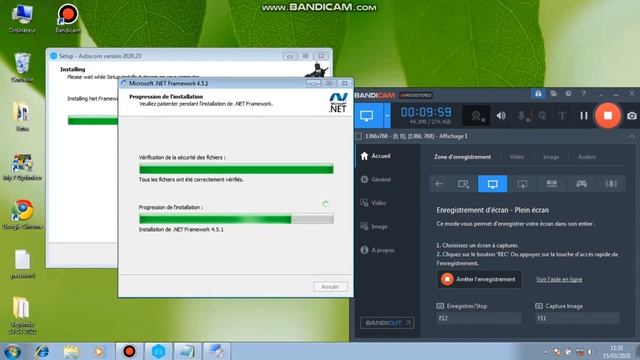Toggle the microphone recording icon
The height and width of the screenshot is (360, 640).
point(523,116)
